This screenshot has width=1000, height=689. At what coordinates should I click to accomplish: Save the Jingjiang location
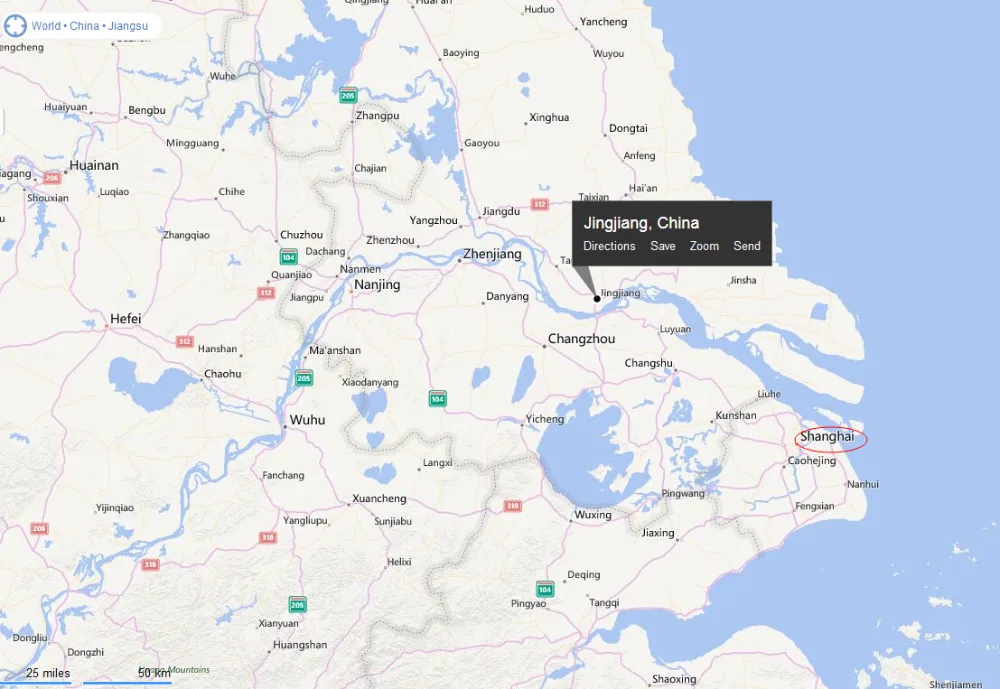click(663, 246)
